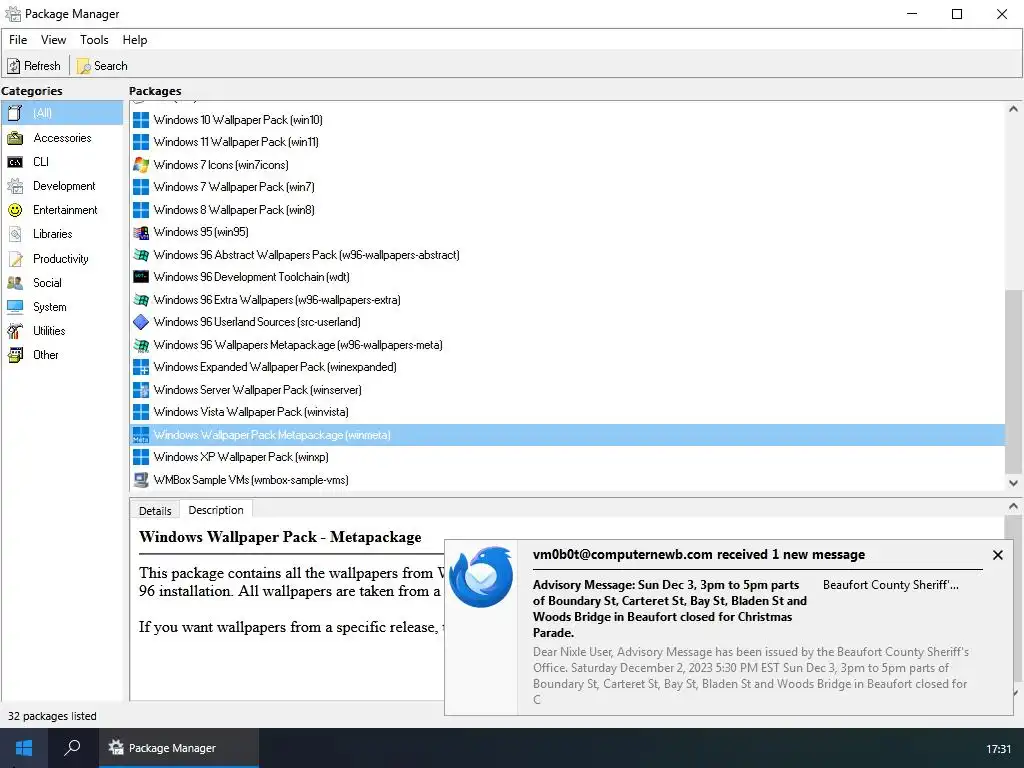Open the Tools menu

[x=94, y=40]
